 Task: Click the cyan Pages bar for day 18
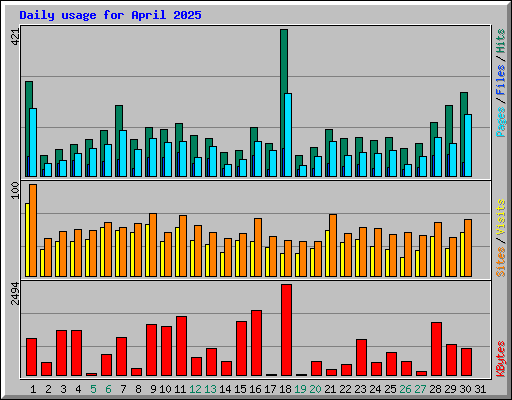[x=288, y=135]
